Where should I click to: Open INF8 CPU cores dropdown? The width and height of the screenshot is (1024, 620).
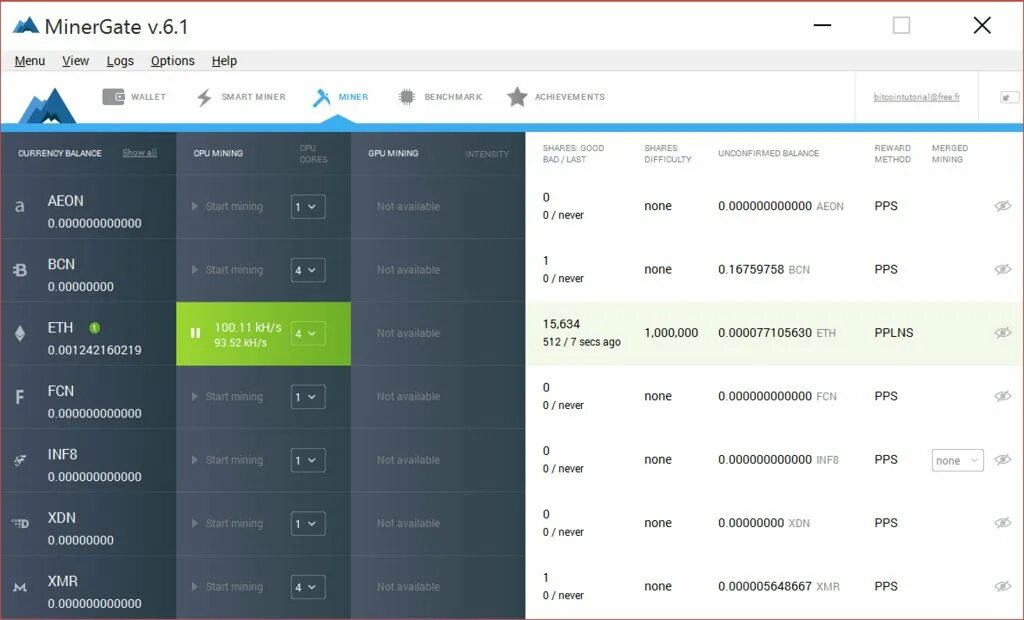click(308, 460)
